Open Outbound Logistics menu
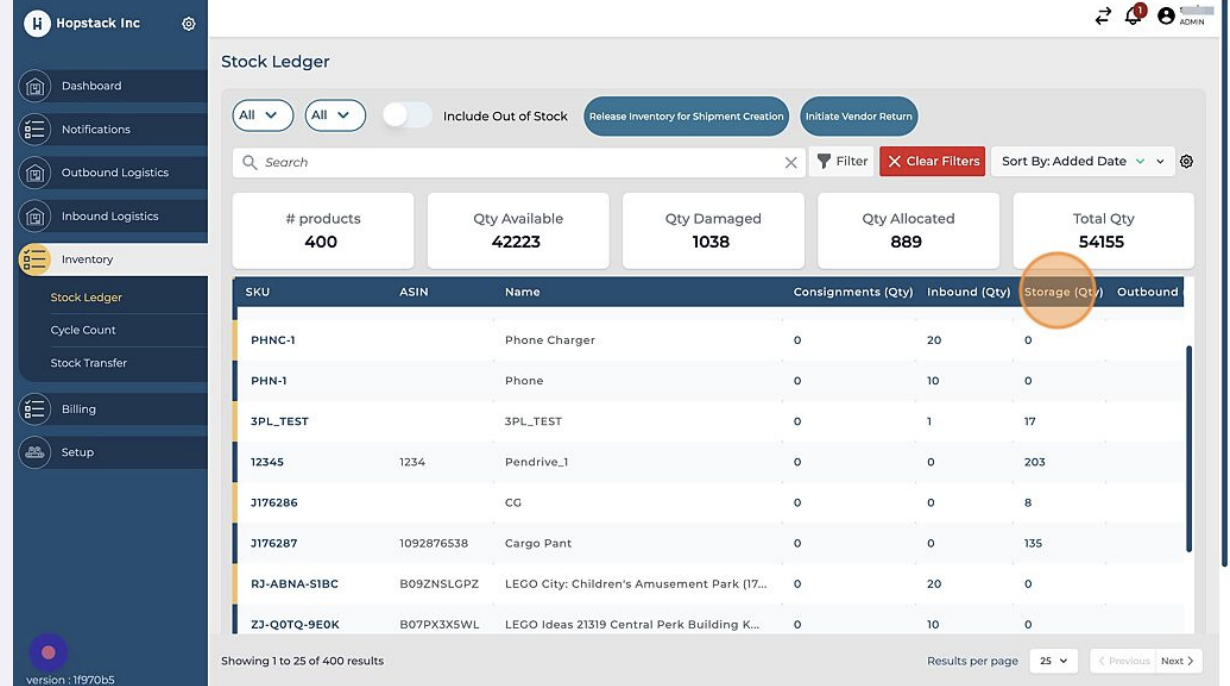Viewport: 1230px width, 686px height. [x=114, y=173]
